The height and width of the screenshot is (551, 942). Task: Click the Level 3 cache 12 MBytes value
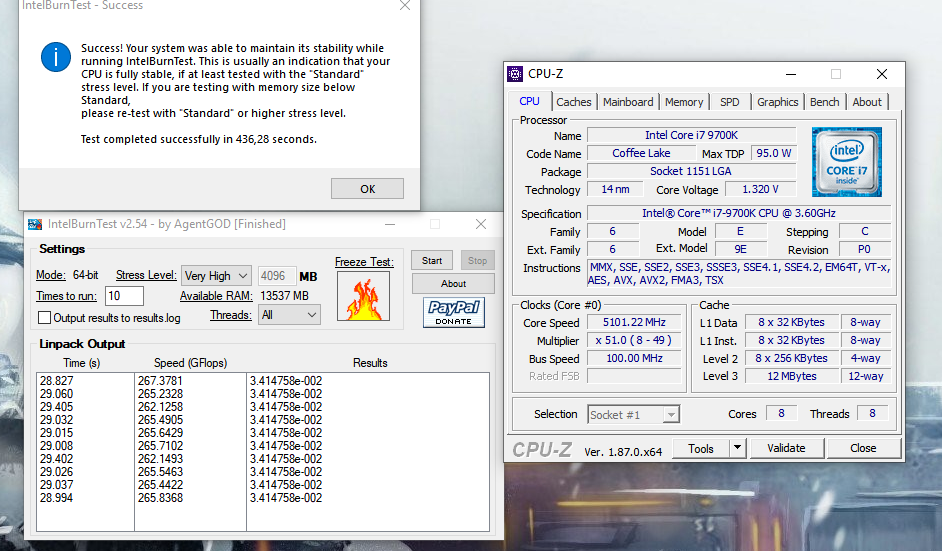pyautogui.click(x=792, y=376)
